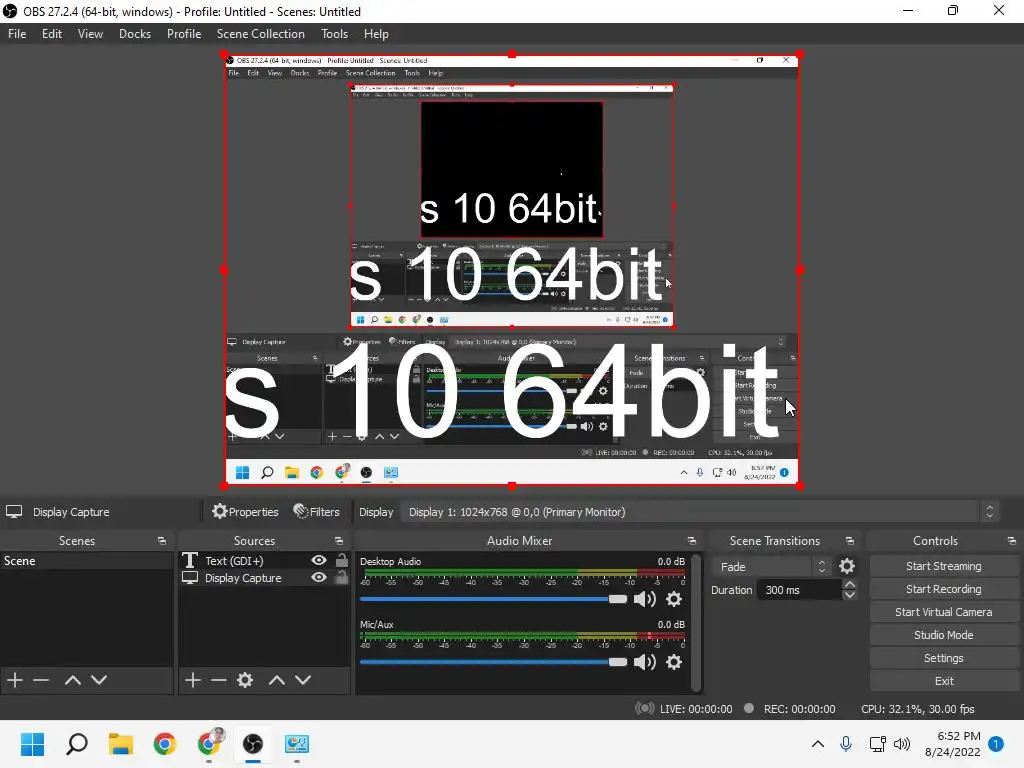The height and width of the screenshot is (768, 1024).
Task: Open the Docks menu
Action: pos(135,34)
